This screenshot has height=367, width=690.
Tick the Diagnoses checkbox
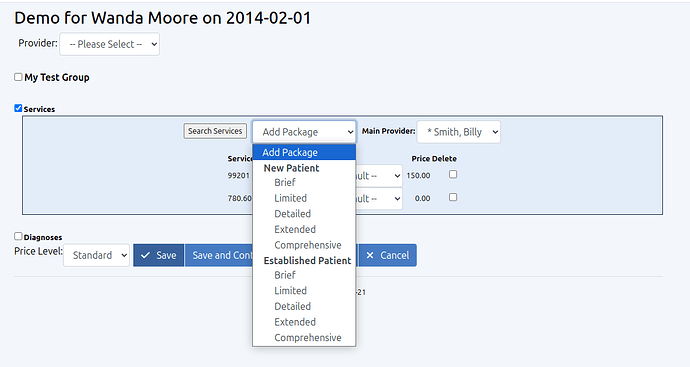click(18, 236)
